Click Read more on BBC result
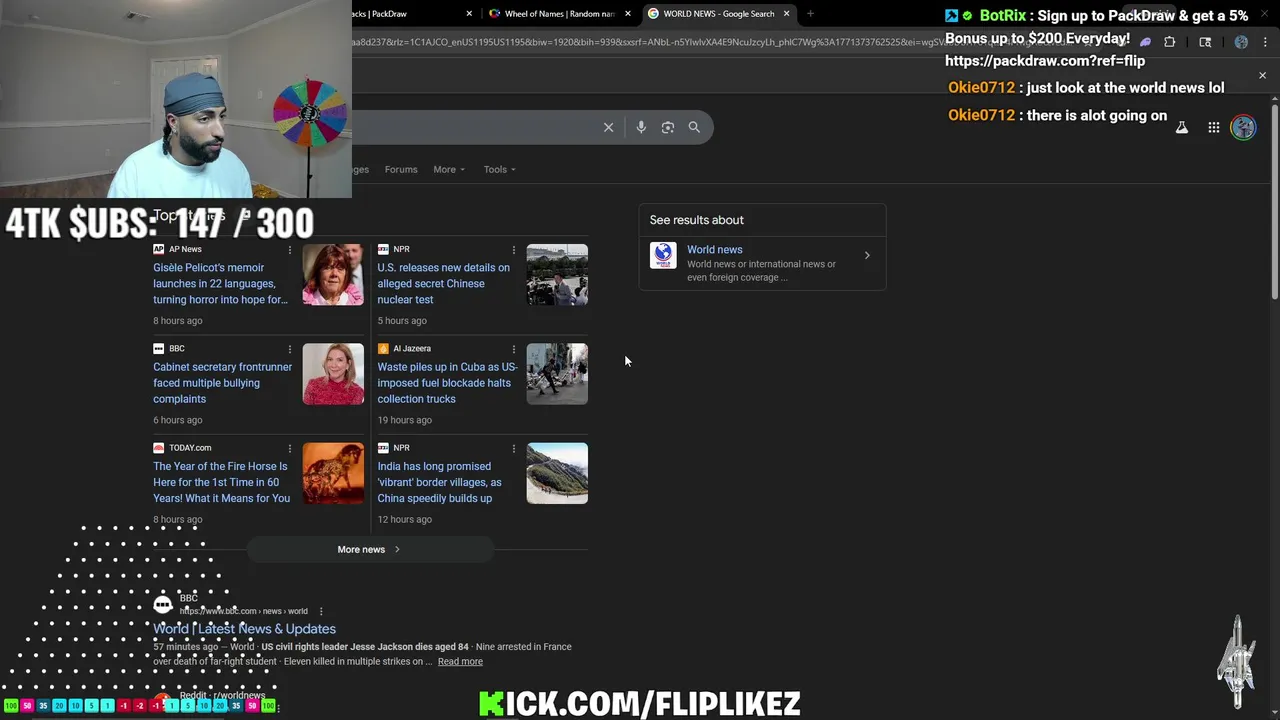 click(x=460, y=661)
